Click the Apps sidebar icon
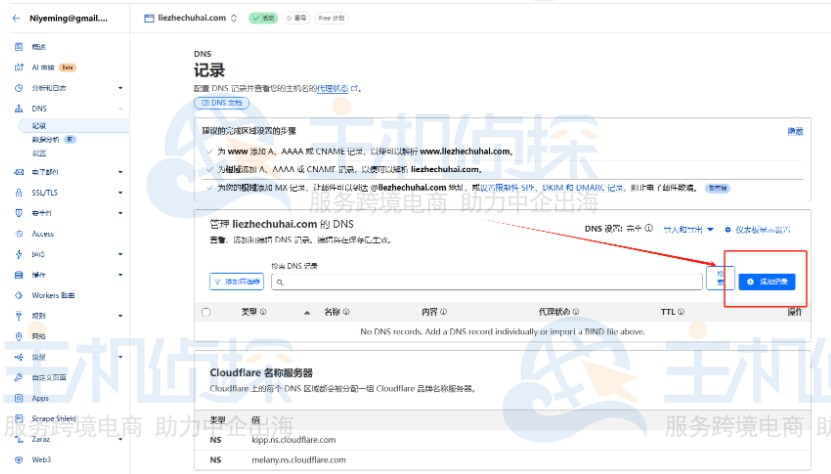 pyautogui.click(x=19, y=398)
